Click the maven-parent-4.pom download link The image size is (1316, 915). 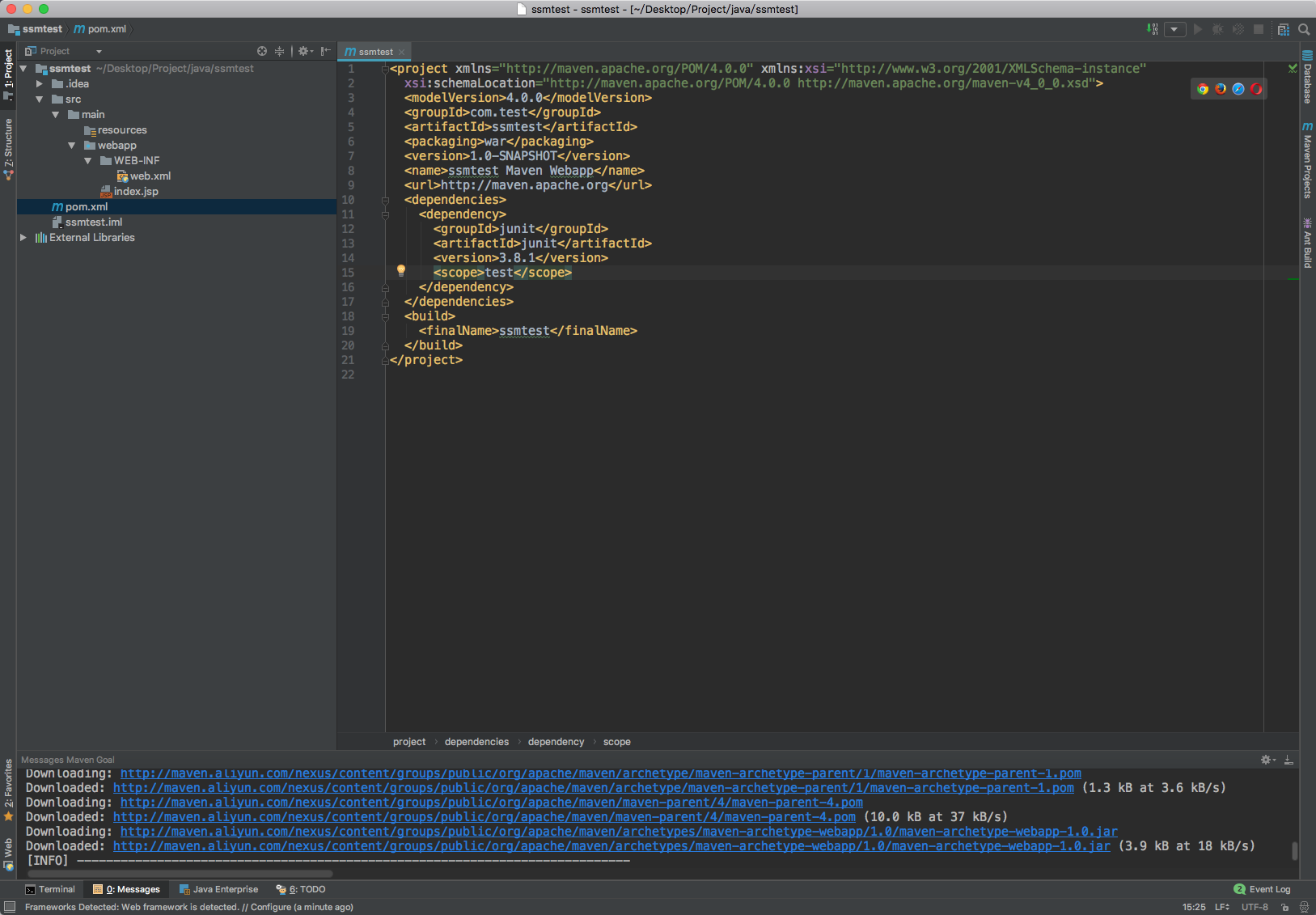[491, 803]
